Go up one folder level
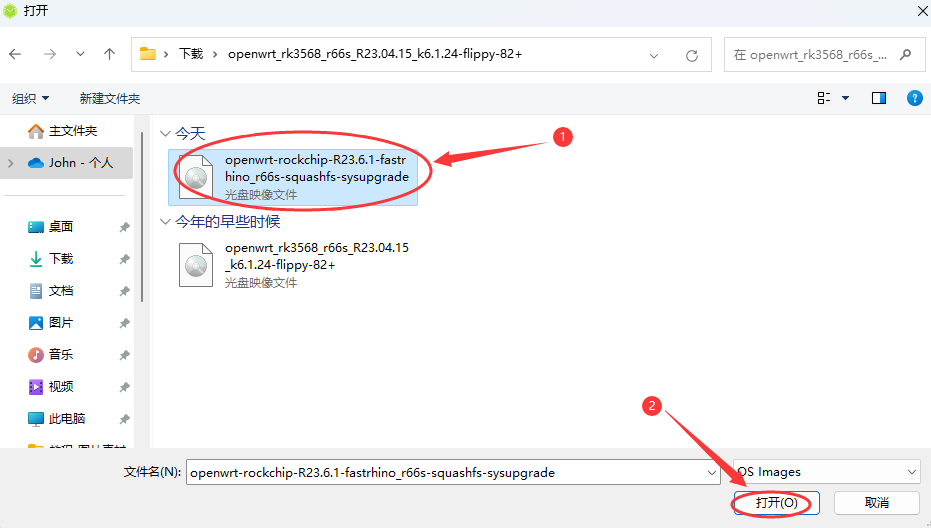 pyautogui.click(x=109, y=54)
